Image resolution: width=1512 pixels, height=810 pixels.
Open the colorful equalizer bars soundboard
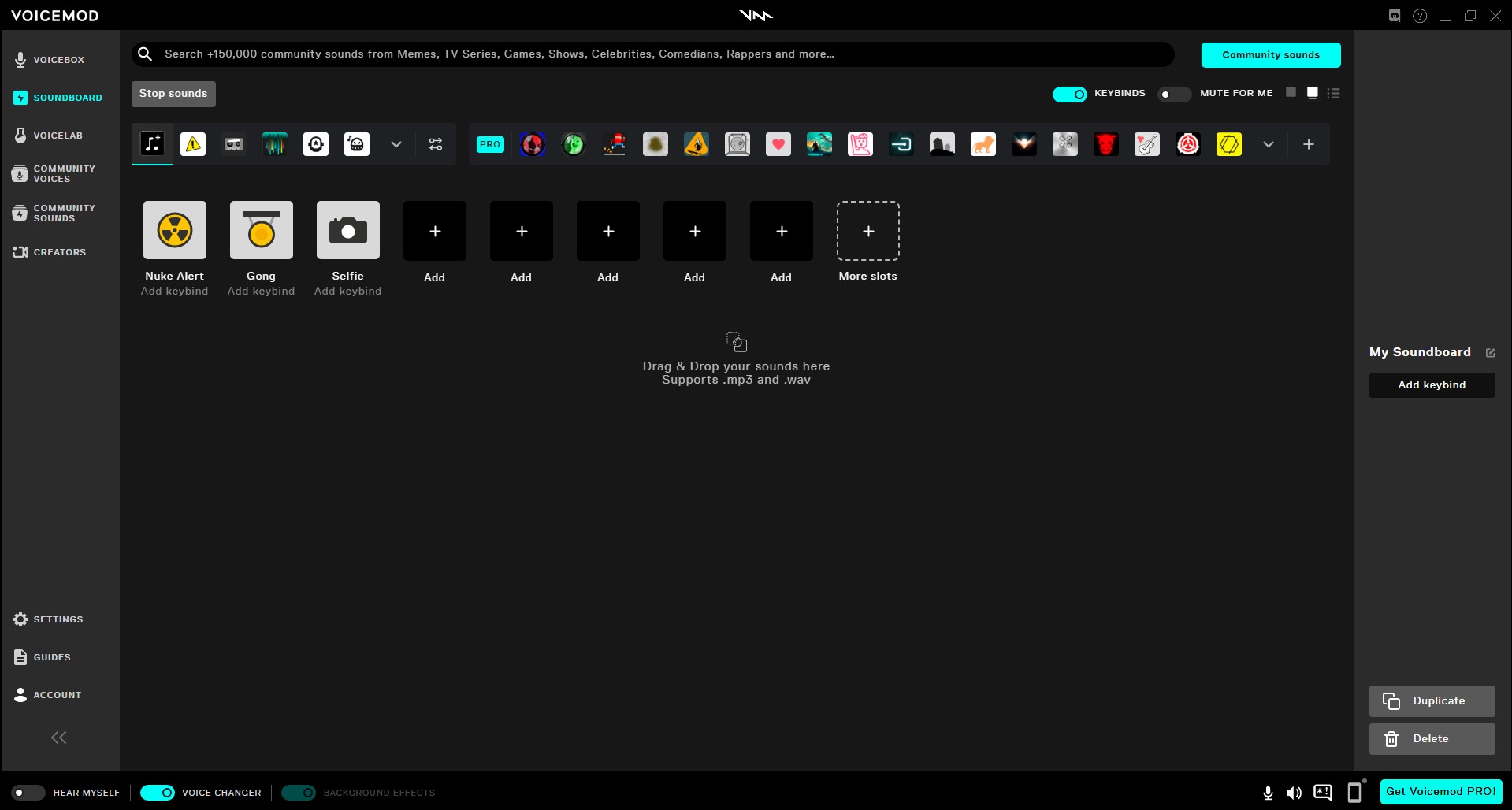point(275,143)
